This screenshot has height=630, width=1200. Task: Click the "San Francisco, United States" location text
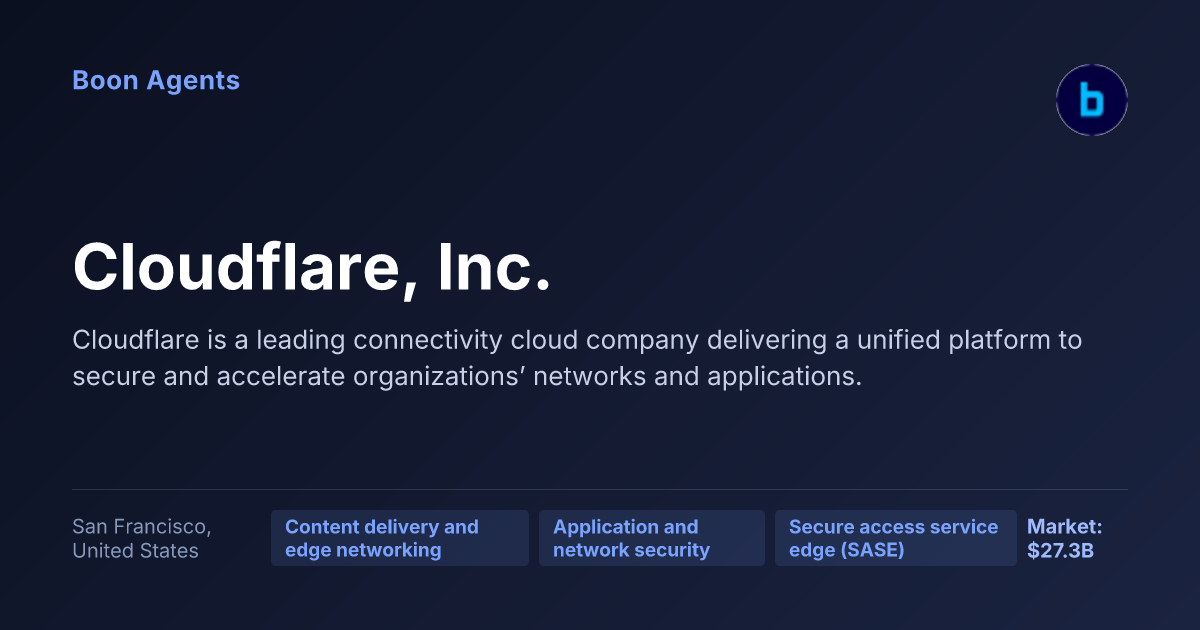142,538
